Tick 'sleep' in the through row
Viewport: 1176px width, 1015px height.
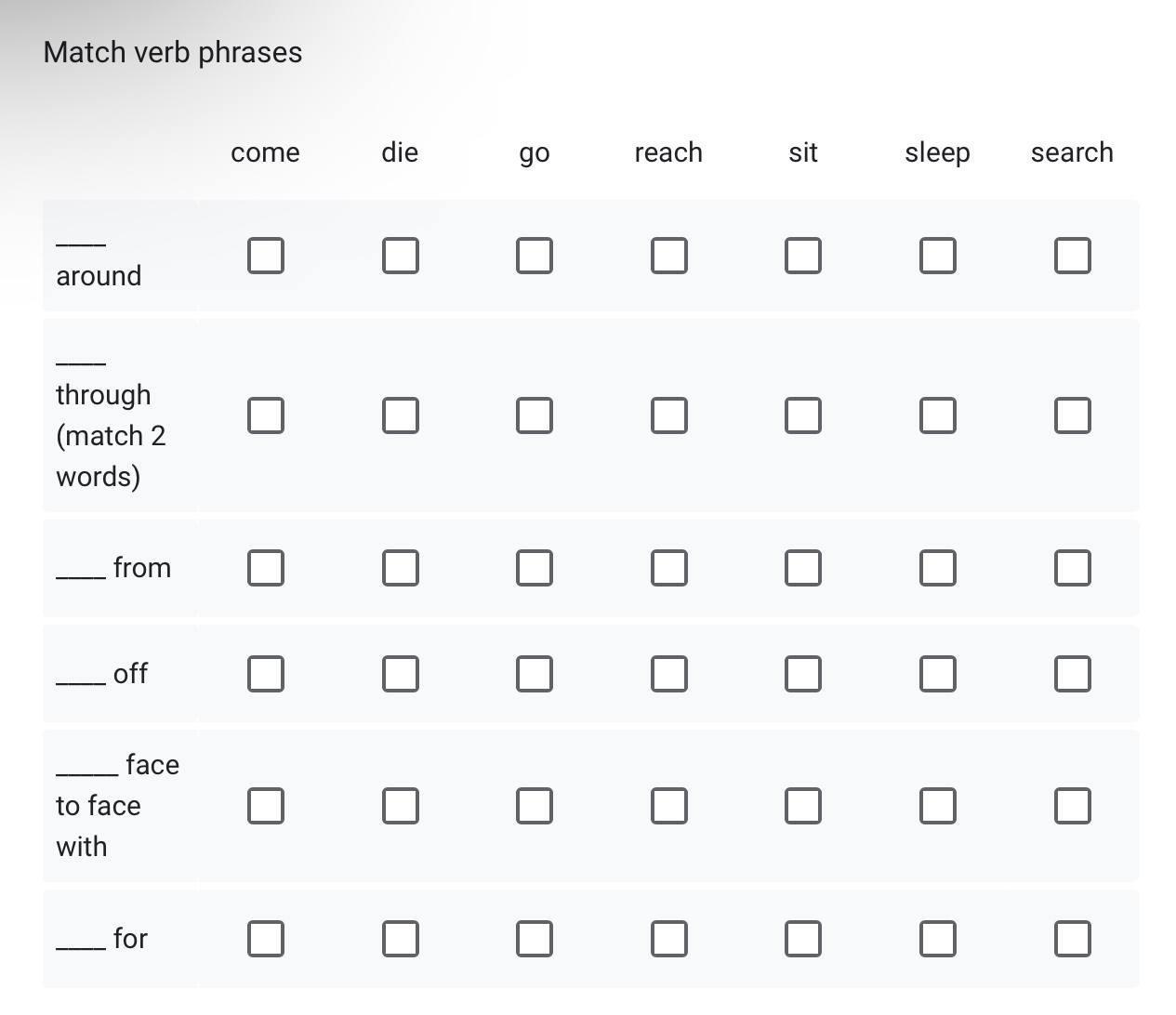937,415
